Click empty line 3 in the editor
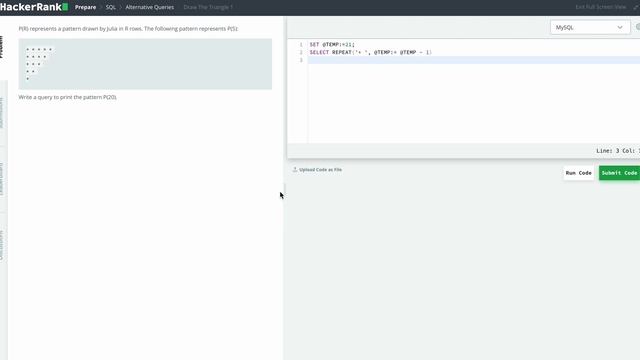The image size is (640, 360). pos(473,60)
